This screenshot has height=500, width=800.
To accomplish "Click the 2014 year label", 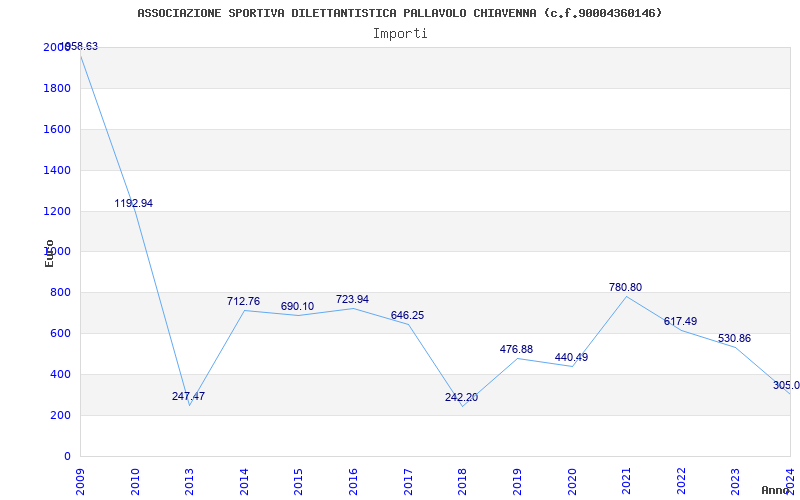I will (244, 482).
